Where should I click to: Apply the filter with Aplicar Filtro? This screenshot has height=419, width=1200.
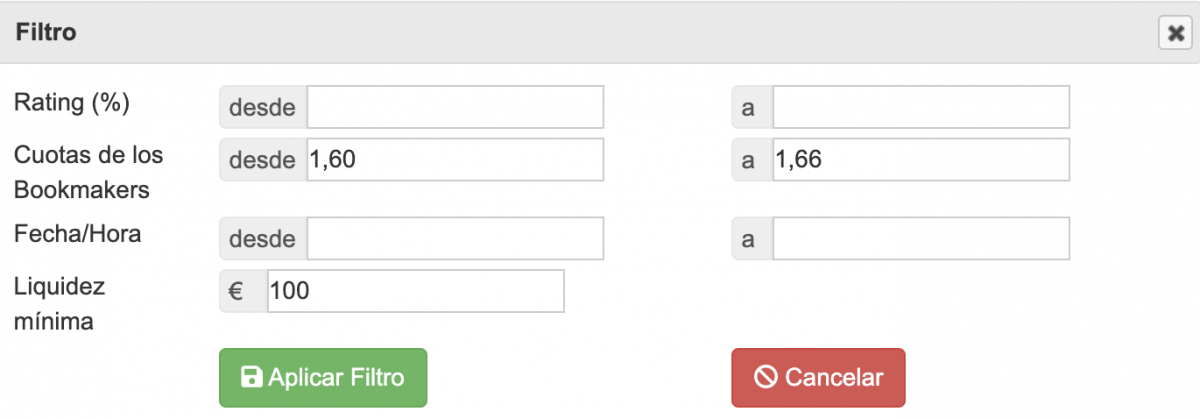323,377
